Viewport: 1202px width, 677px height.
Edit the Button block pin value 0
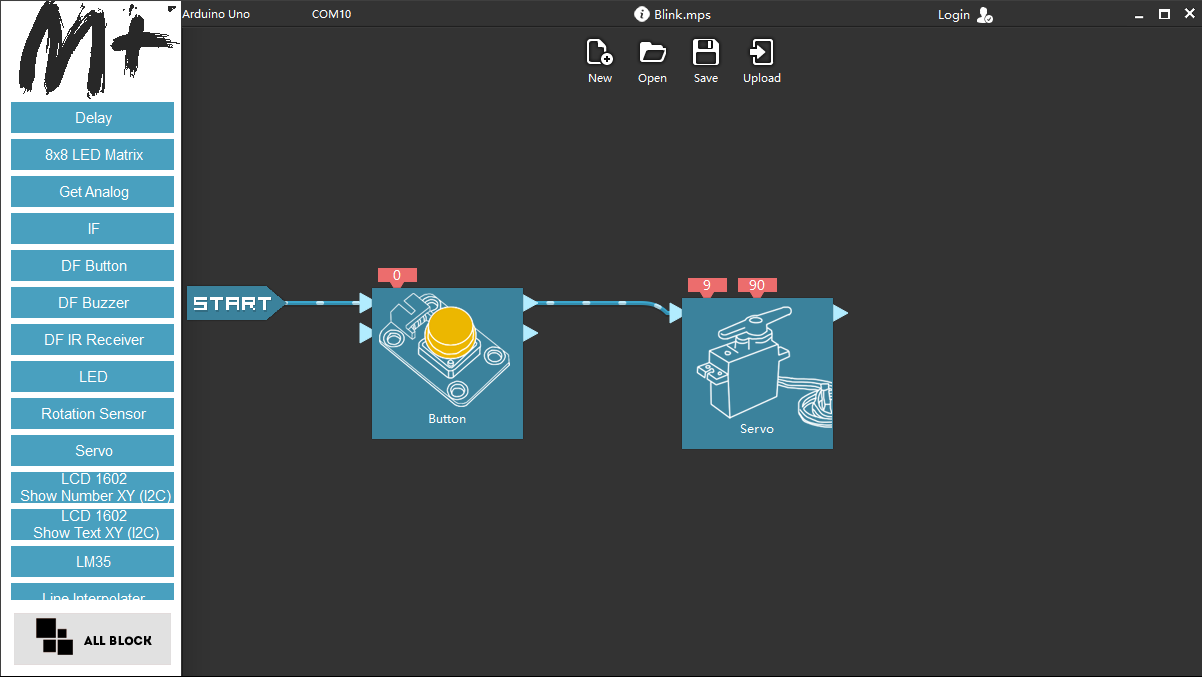point(397,275)
